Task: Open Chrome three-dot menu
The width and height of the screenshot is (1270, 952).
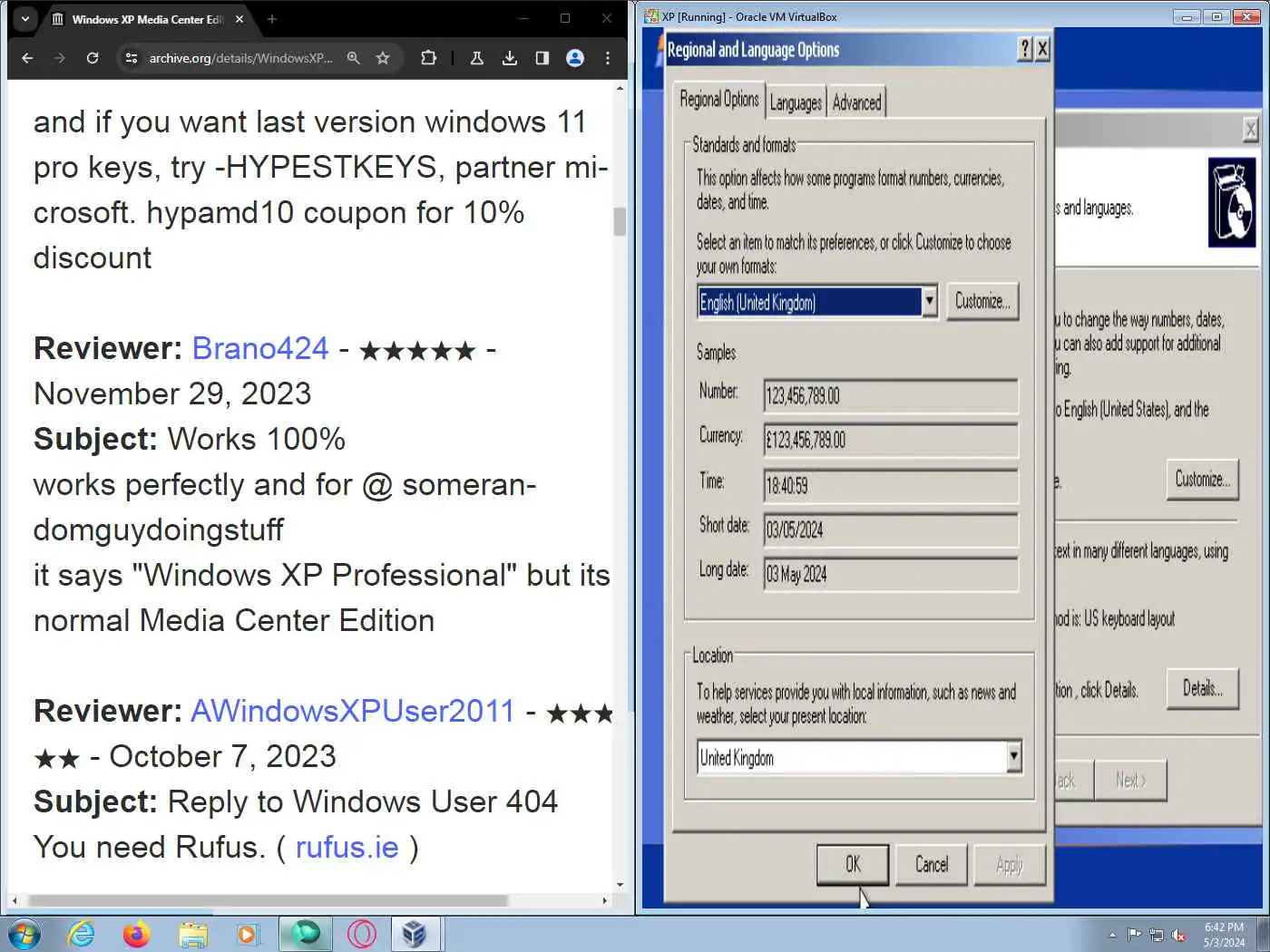Action: [608, 58]
